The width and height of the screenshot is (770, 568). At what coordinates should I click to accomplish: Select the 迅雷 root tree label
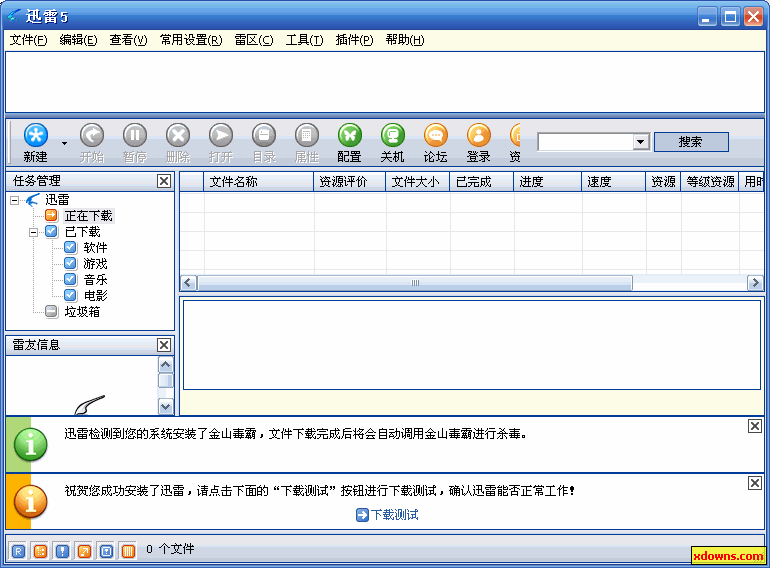[x=57, y=200]
